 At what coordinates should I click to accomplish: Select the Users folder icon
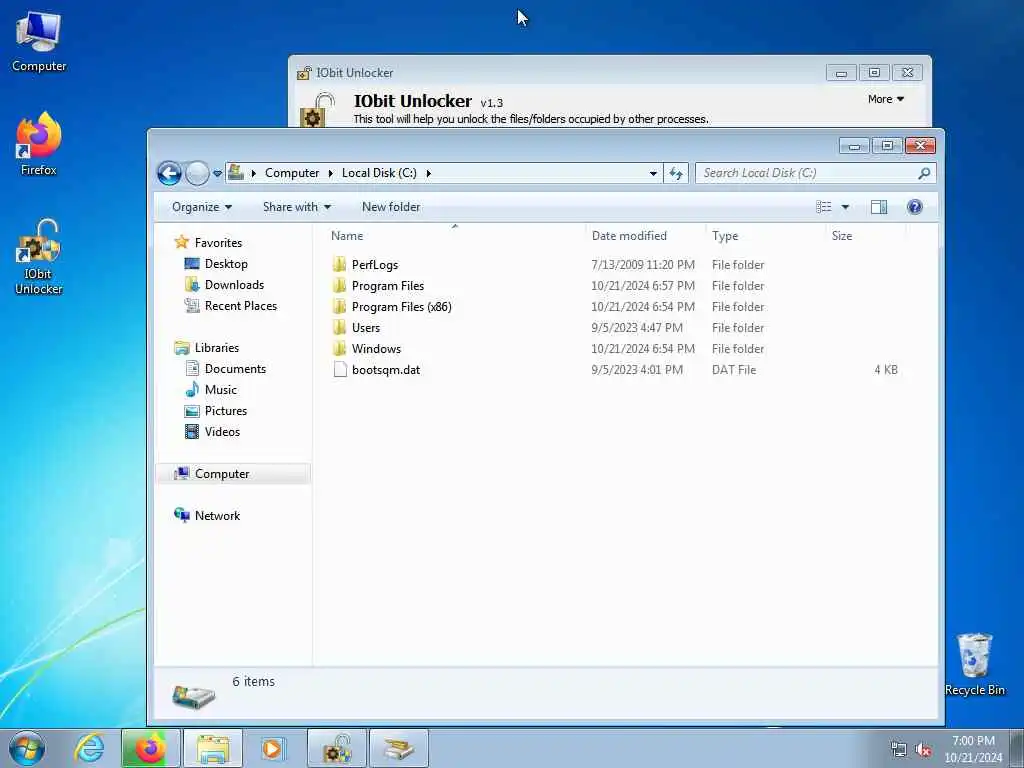click(x=340, y=327)
